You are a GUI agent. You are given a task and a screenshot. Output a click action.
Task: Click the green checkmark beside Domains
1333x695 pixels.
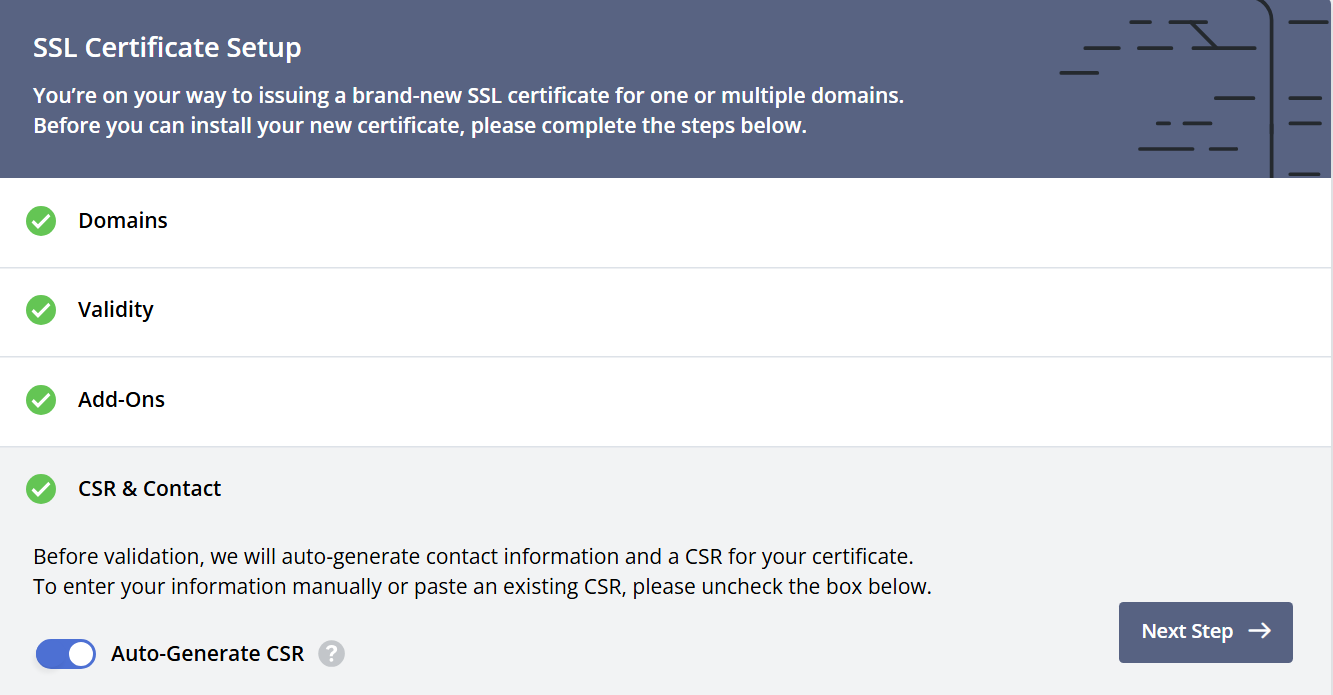[41, 221]
